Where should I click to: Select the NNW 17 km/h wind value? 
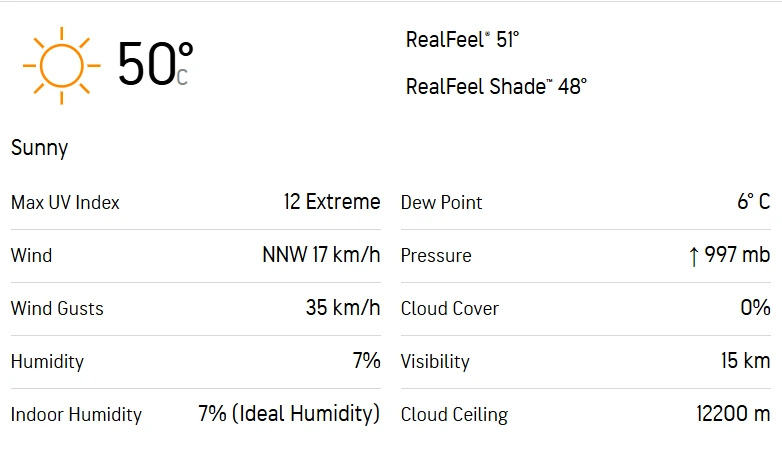click(321, 255)
